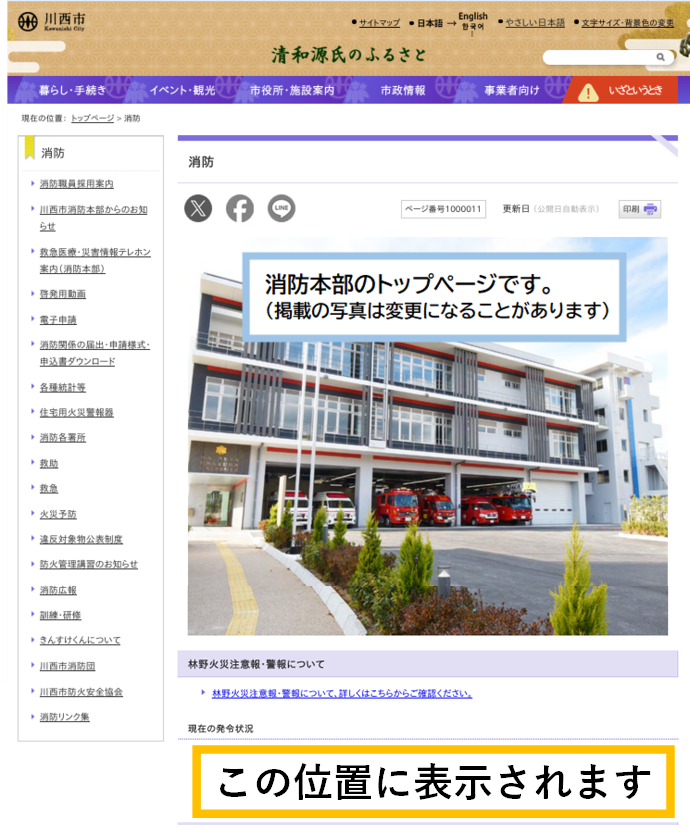Open 林野火災注意報・警報 details link
Viewport: 690px width, 834px height.
[342, 694]
